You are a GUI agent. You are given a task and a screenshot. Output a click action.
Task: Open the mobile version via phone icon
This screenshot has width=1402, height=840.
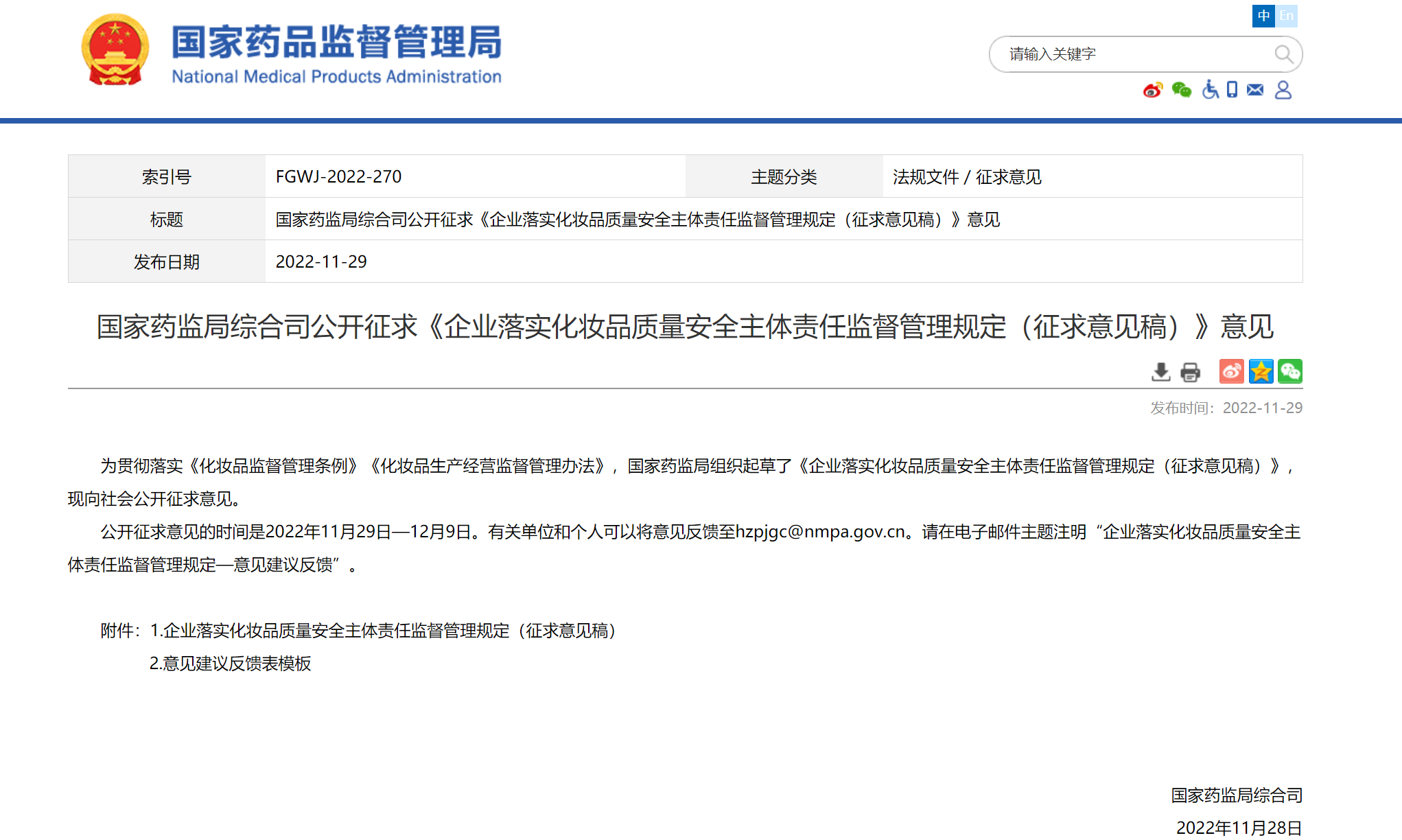[1230, 89]
